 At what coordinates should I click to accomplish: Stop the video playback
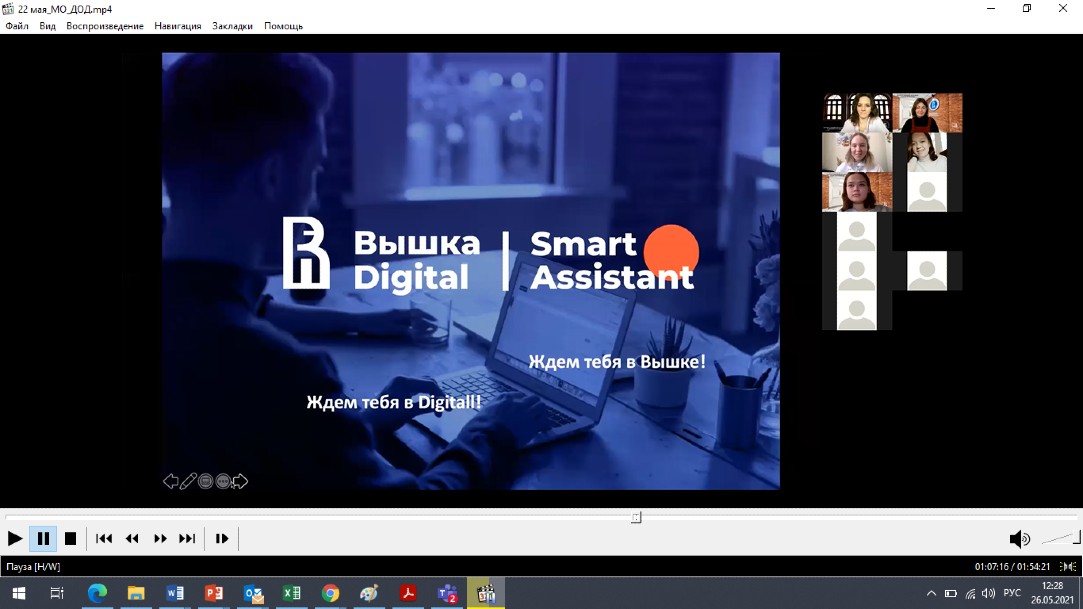[x=70, y=539]
